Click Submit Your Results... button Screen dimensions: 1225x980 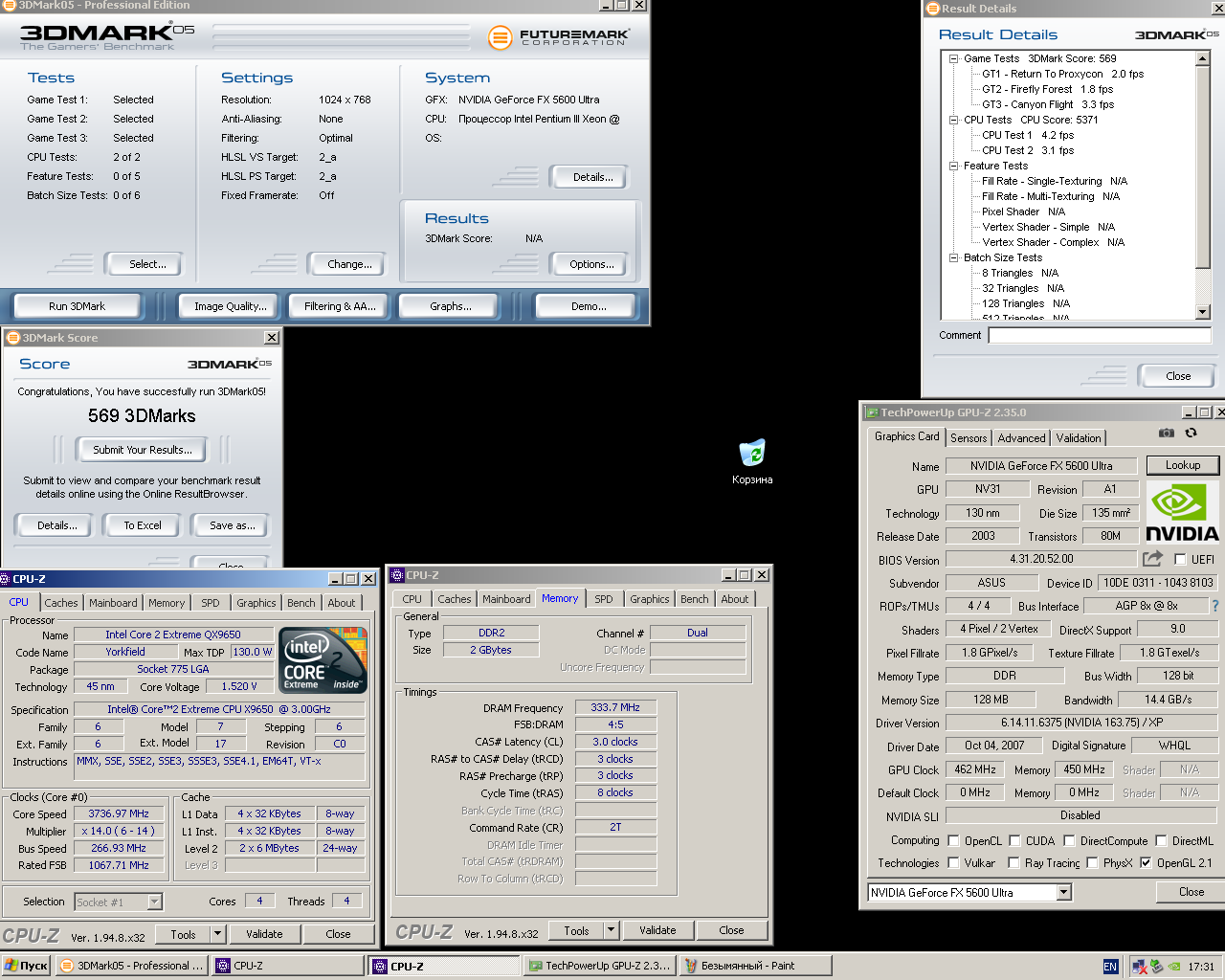143,450
